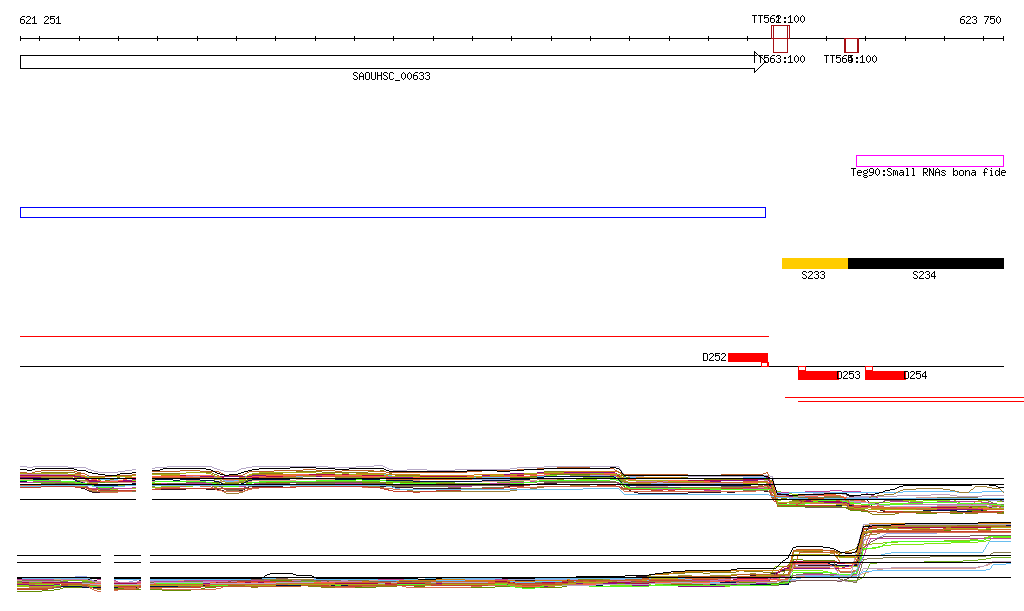Select the red D254 feature block
The width and height of the screenshot is (1024, 611).
point(885,375)
